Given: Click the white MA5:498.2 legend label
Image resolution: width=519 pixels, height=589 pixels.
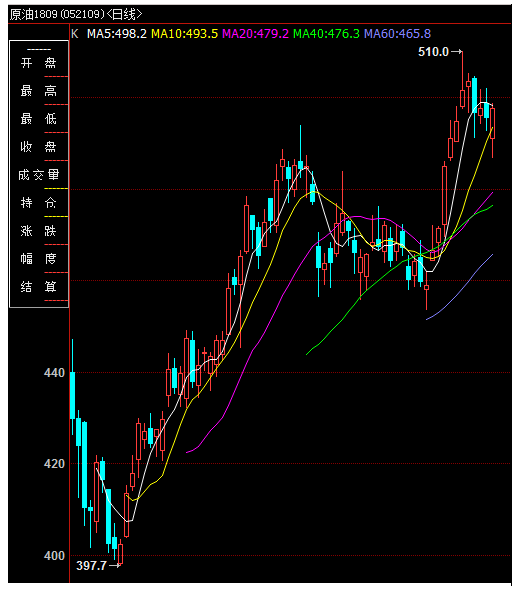Looking at the screenshot, I should 117,34.
